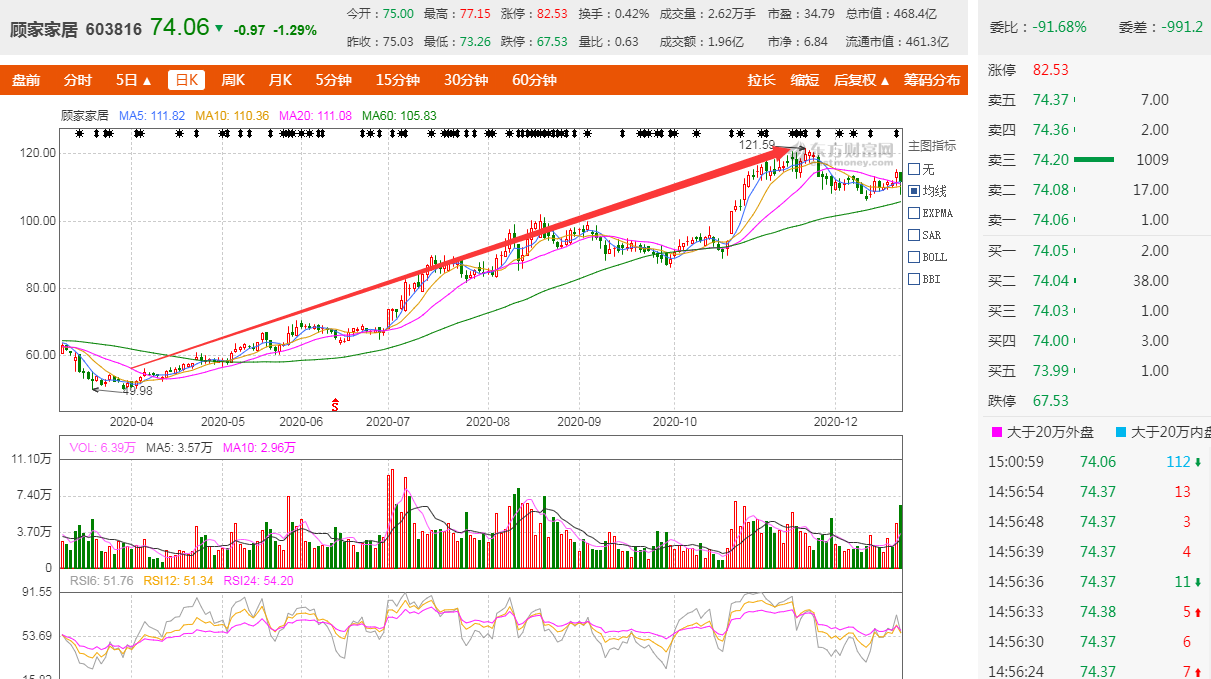
Task: Click the 涨停 limit-up price 82.53
Action: pyautogui.click(x=1051, y=70)
